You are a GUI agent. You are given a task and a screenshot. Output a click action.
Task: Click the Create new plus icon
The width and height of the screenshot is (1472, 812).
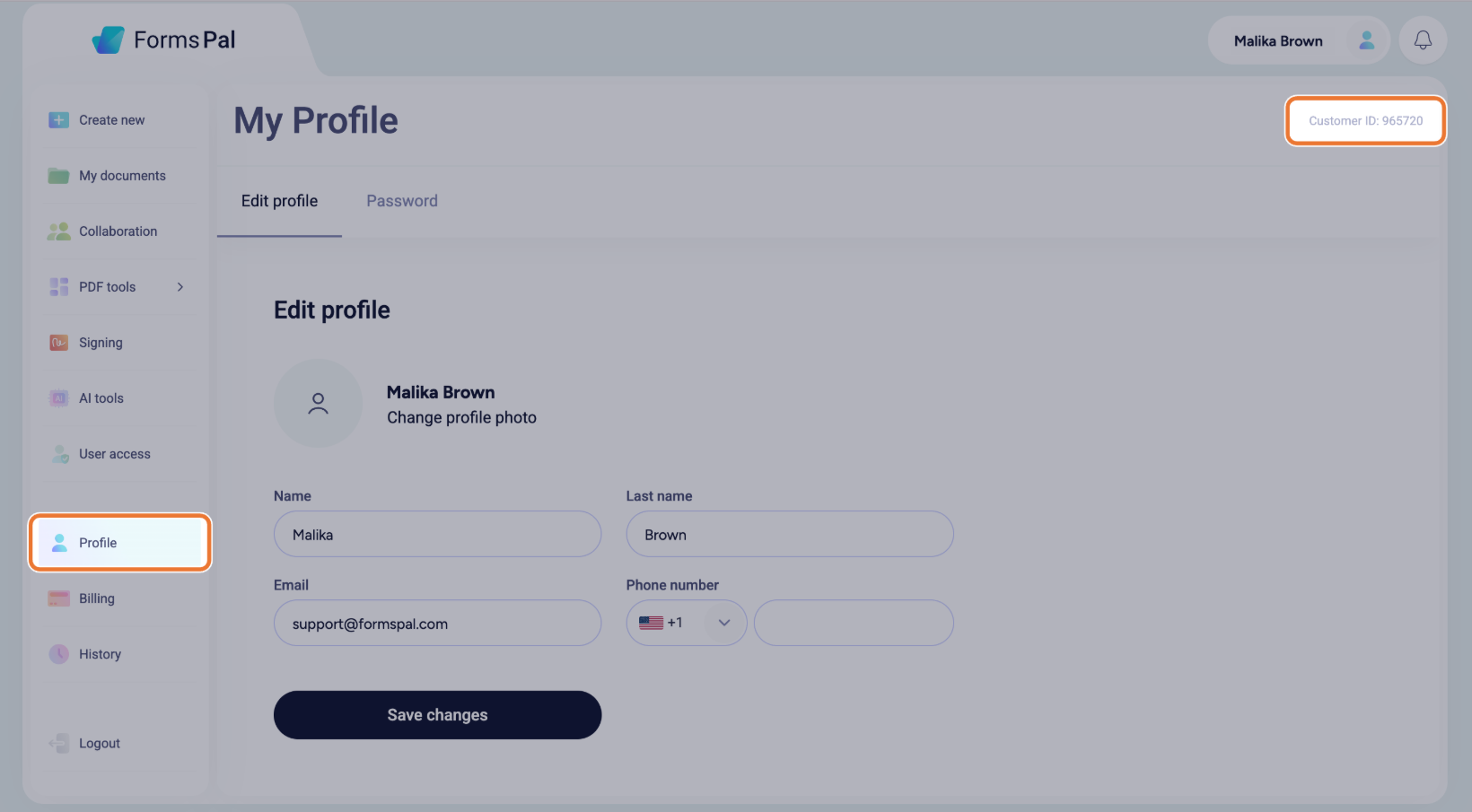[58, 120]
